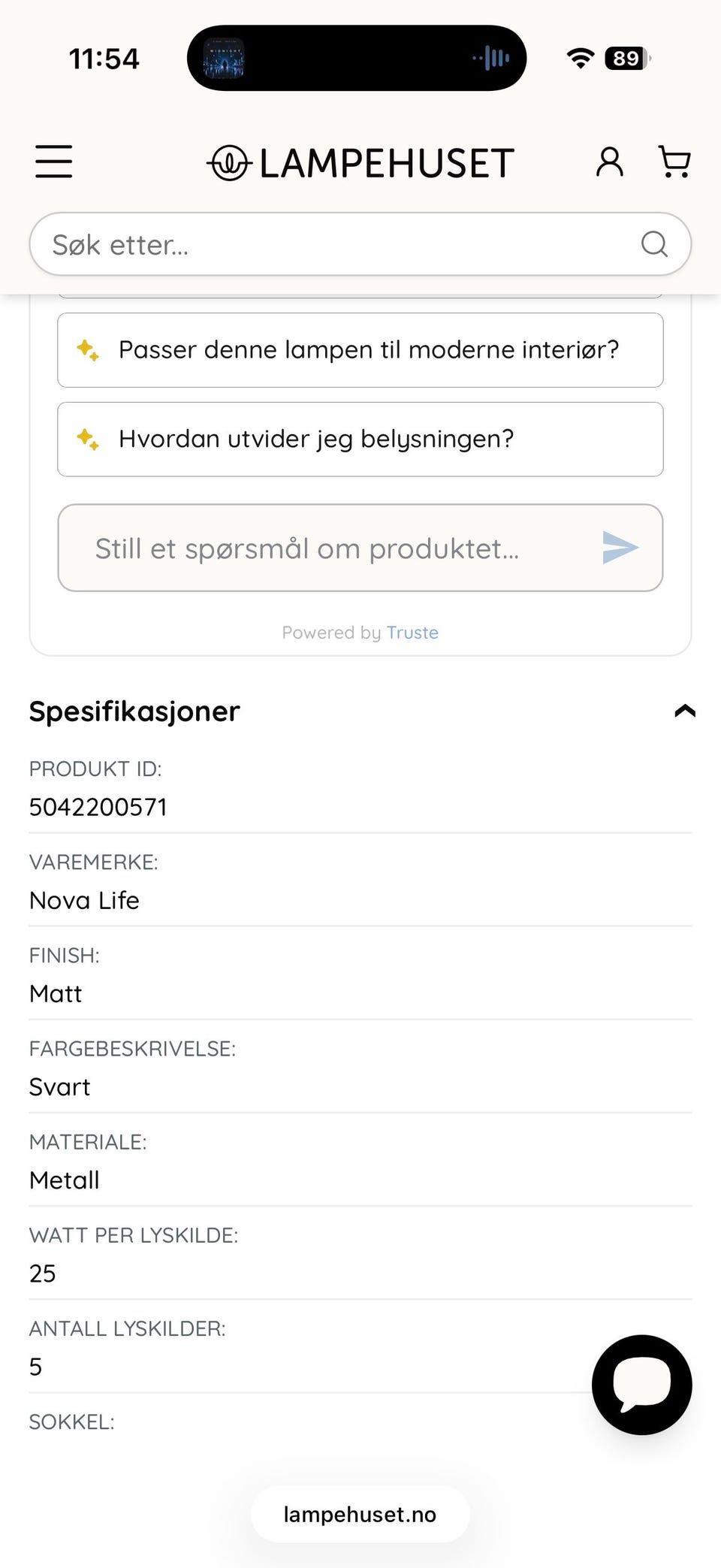Select 'Hvordan utvider jeg belysningen?' suggestion
Screen dimensions: 721x1568
(360, 439)
